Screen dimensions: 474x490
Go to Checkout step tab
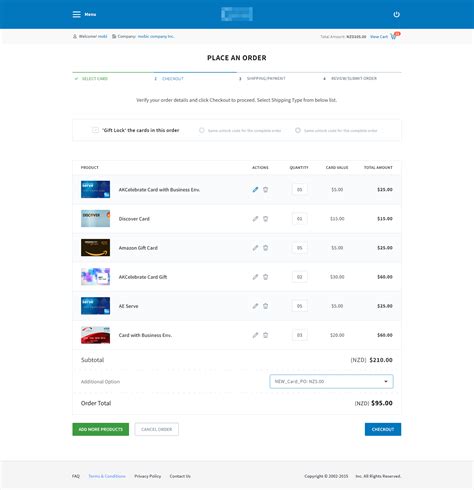(x=173, y=79)
